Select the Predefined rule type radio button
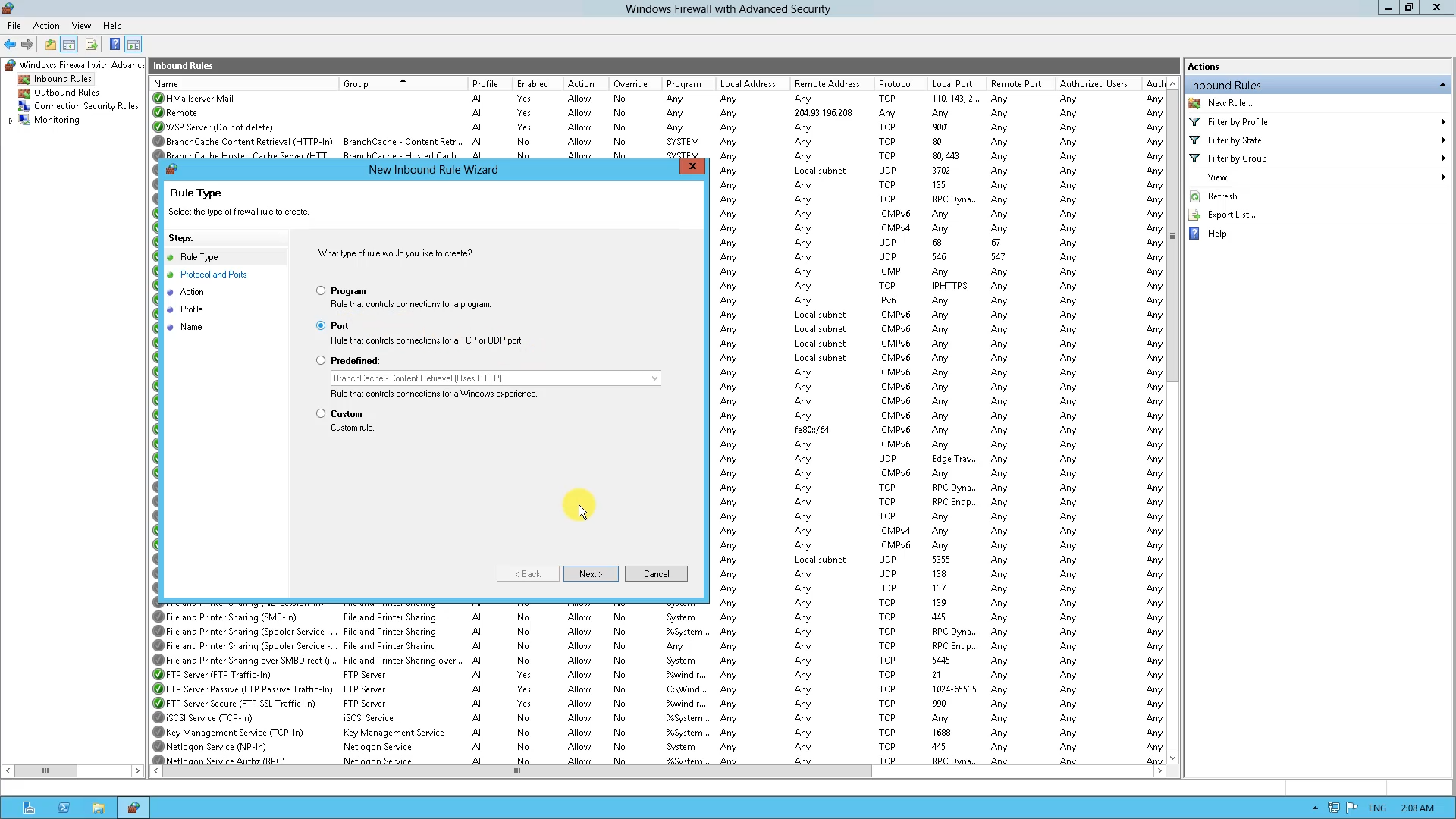1456x819 pixels. coord(321,360)
